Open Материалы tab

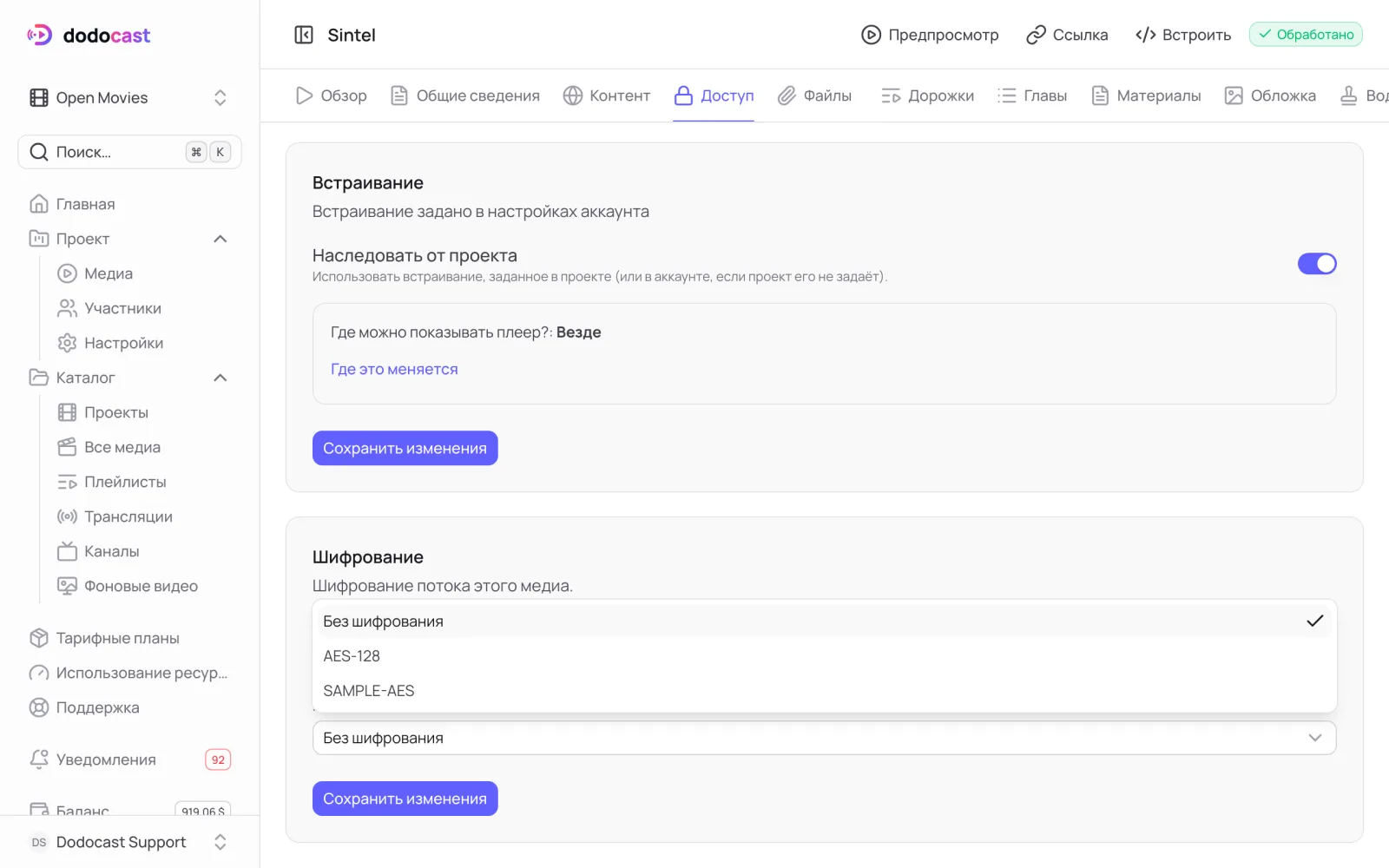pos(1146,95)
